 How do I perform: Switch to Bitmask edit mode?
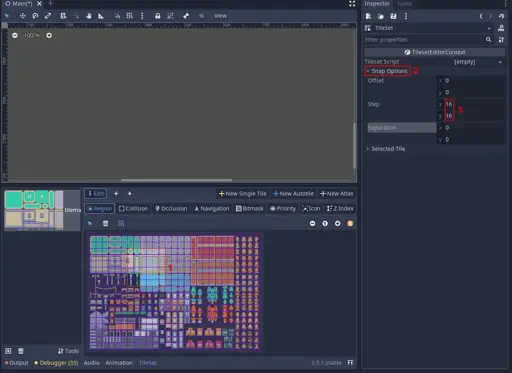tap(250, 208)
